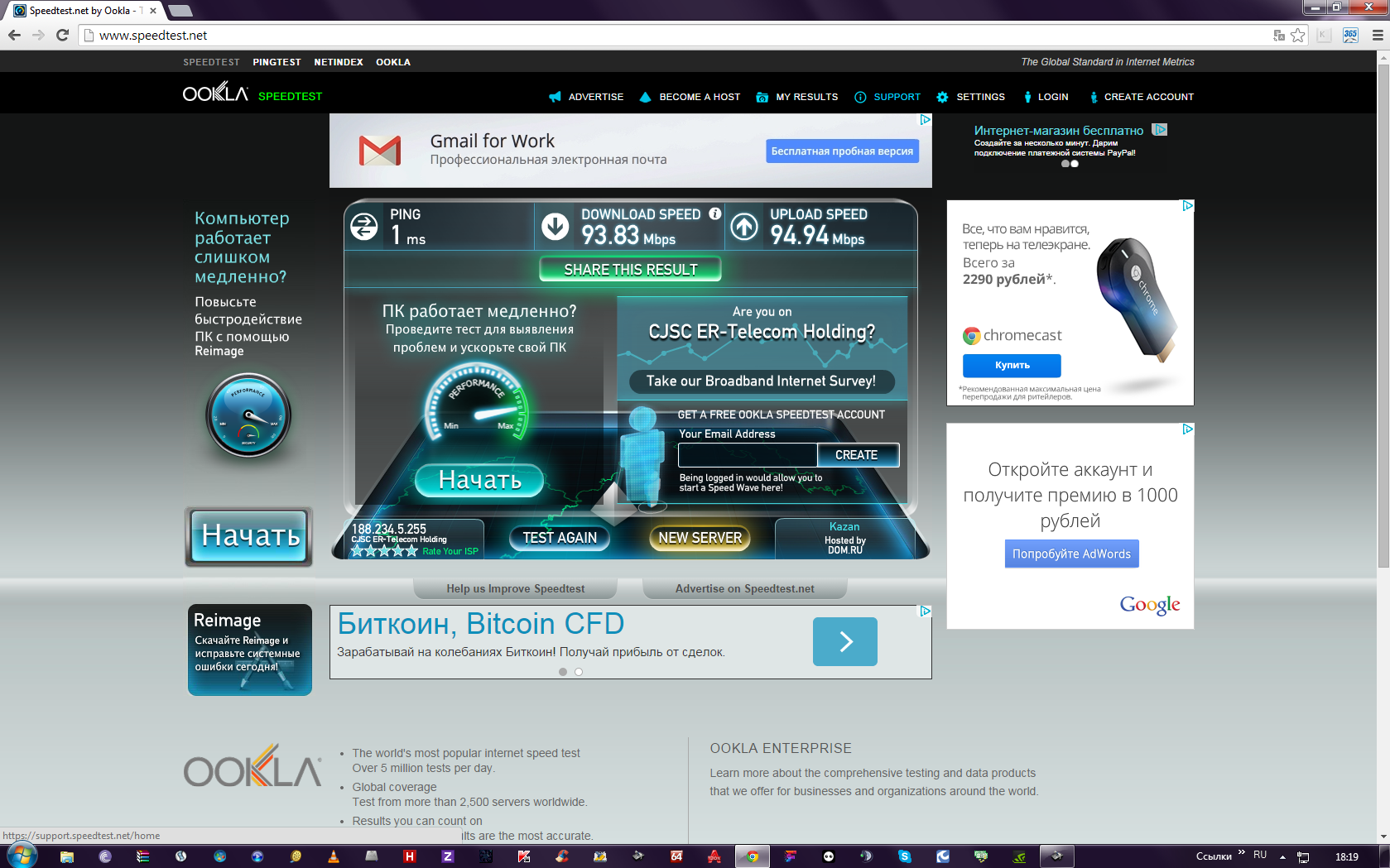The height and width of the screenshot is (868, 1390).
Task: Click Advertise on Speedtest.net
Action: (744, 588)
